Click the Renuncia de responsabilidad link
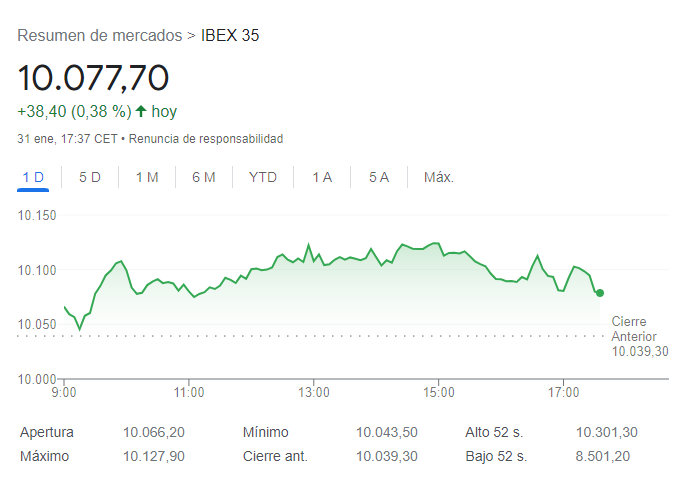The image size is (694, 477). tap(206, 139)
